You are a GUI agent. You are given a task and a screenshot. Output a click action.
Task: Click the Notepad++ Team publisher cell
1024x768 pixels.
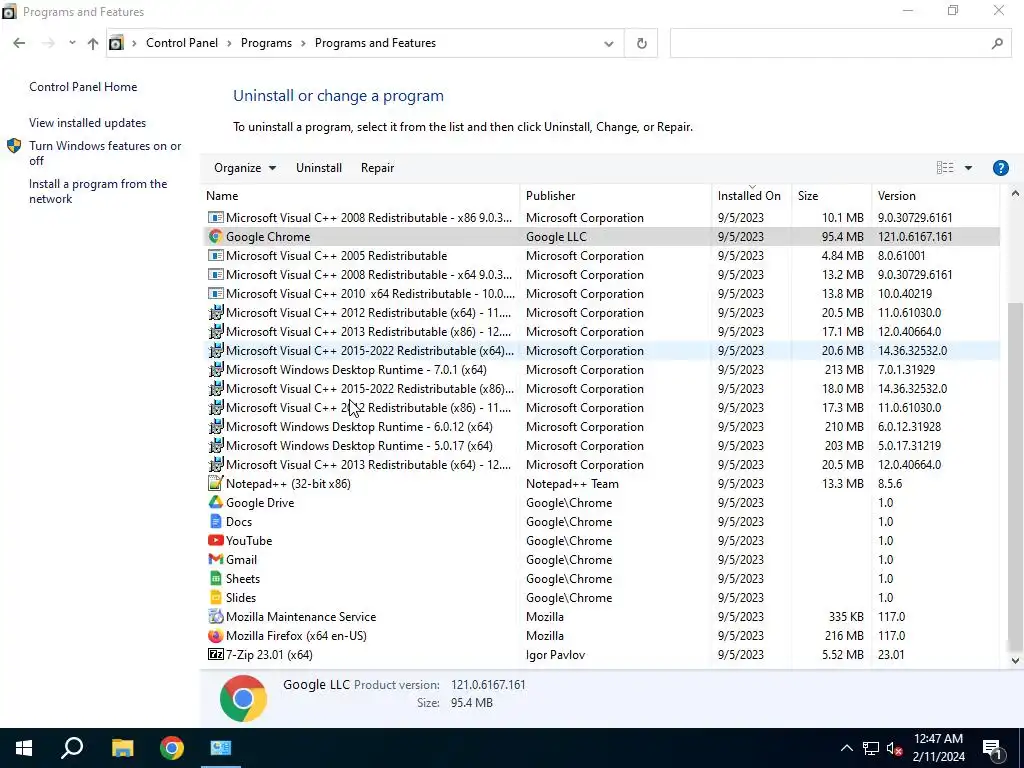click(572, 484)
